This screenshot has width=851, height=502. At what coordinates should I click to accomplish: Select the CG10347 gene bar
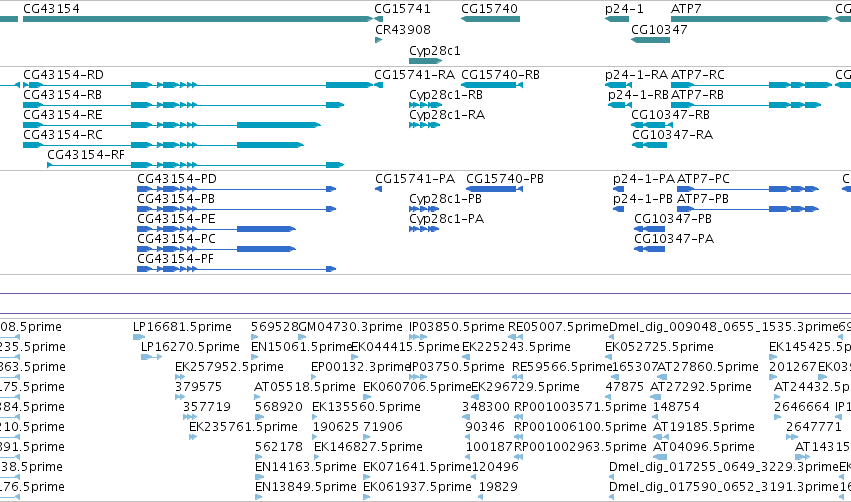coord(651,40)
